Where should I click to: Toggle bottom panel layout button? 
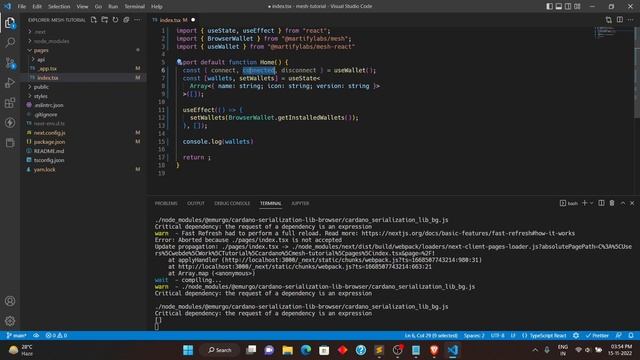pyautogui.click(x=559, y=6)
